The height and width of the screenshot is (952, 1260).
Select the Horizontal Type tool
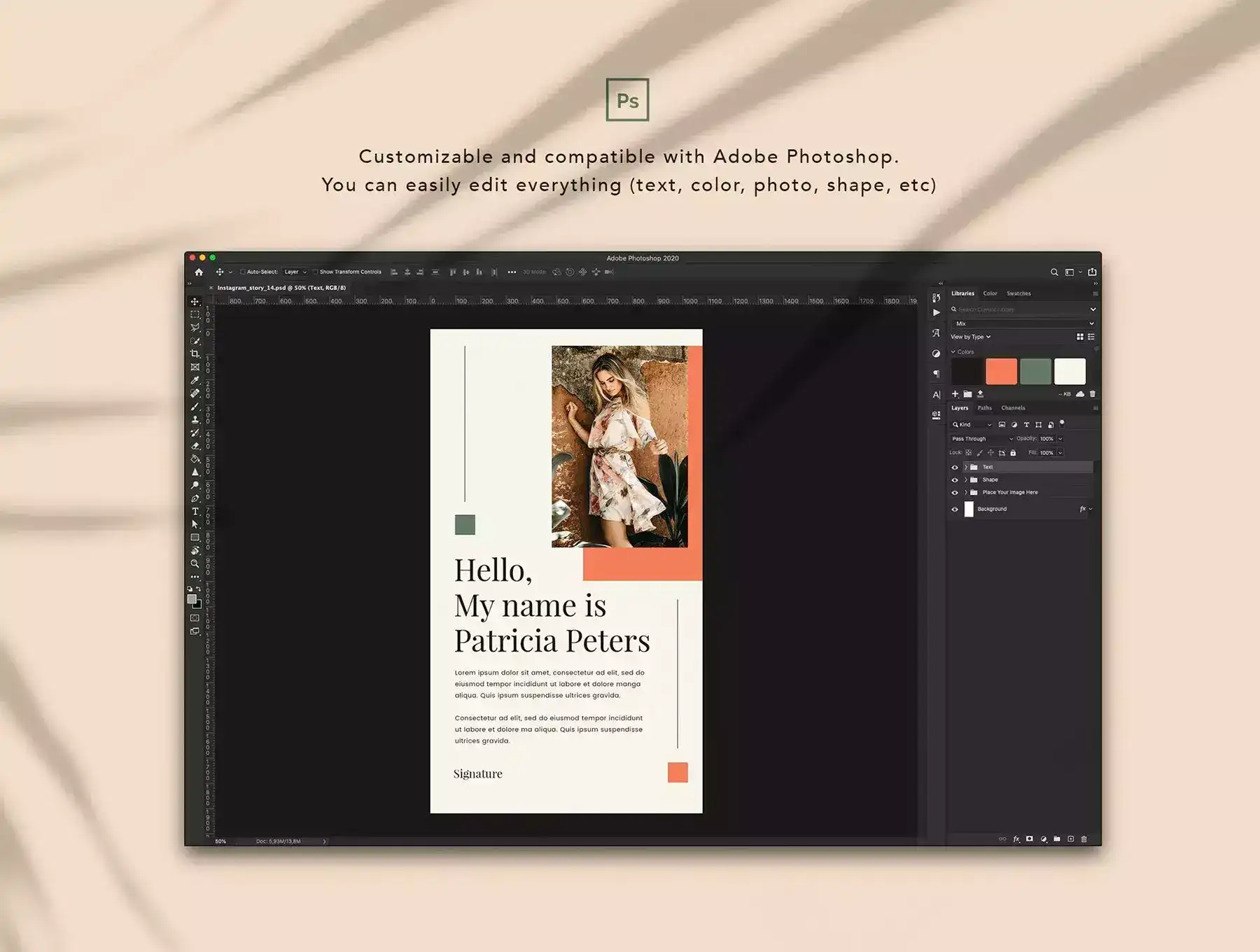[x=195, y=512]
